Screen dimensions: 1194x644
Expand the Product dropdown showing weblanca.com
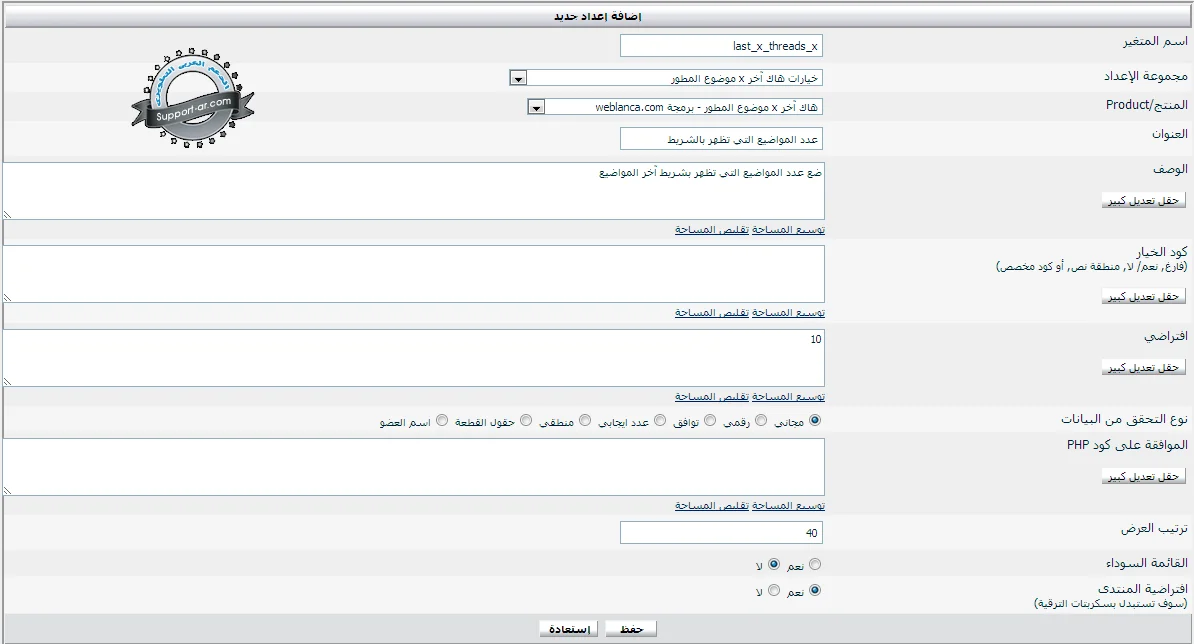click(x=536, y=107)
